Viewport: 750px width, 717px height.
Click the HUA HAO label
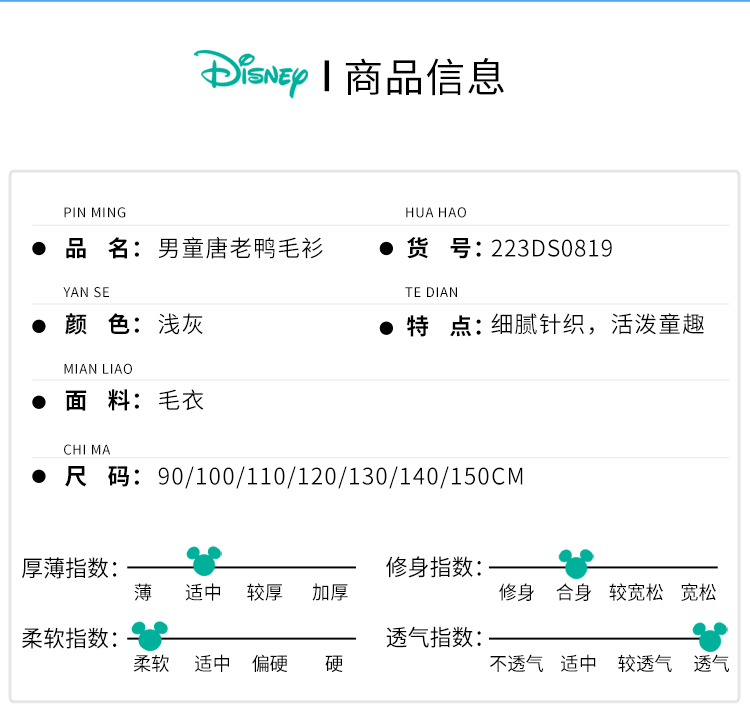(436, 212)
